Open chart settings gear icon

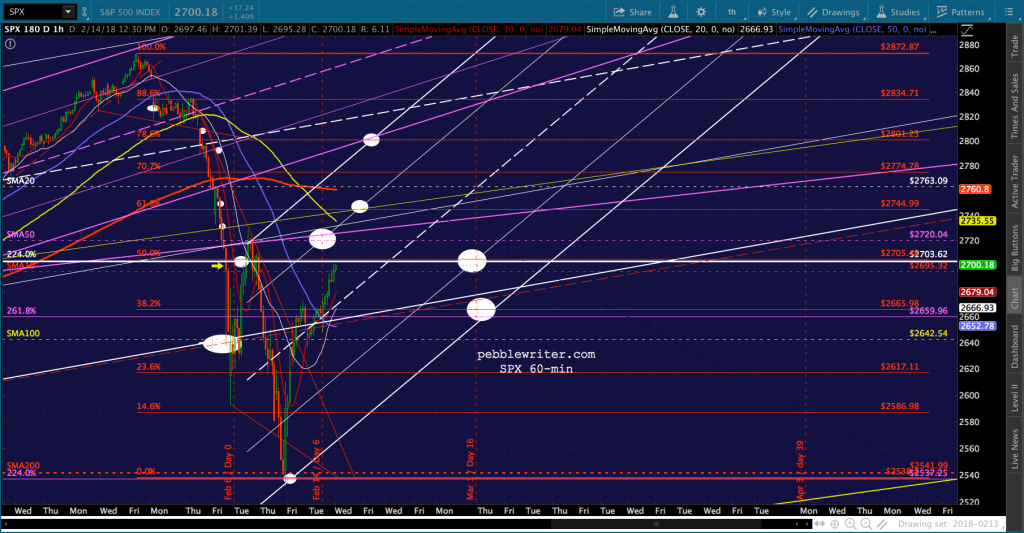point(701,12)
